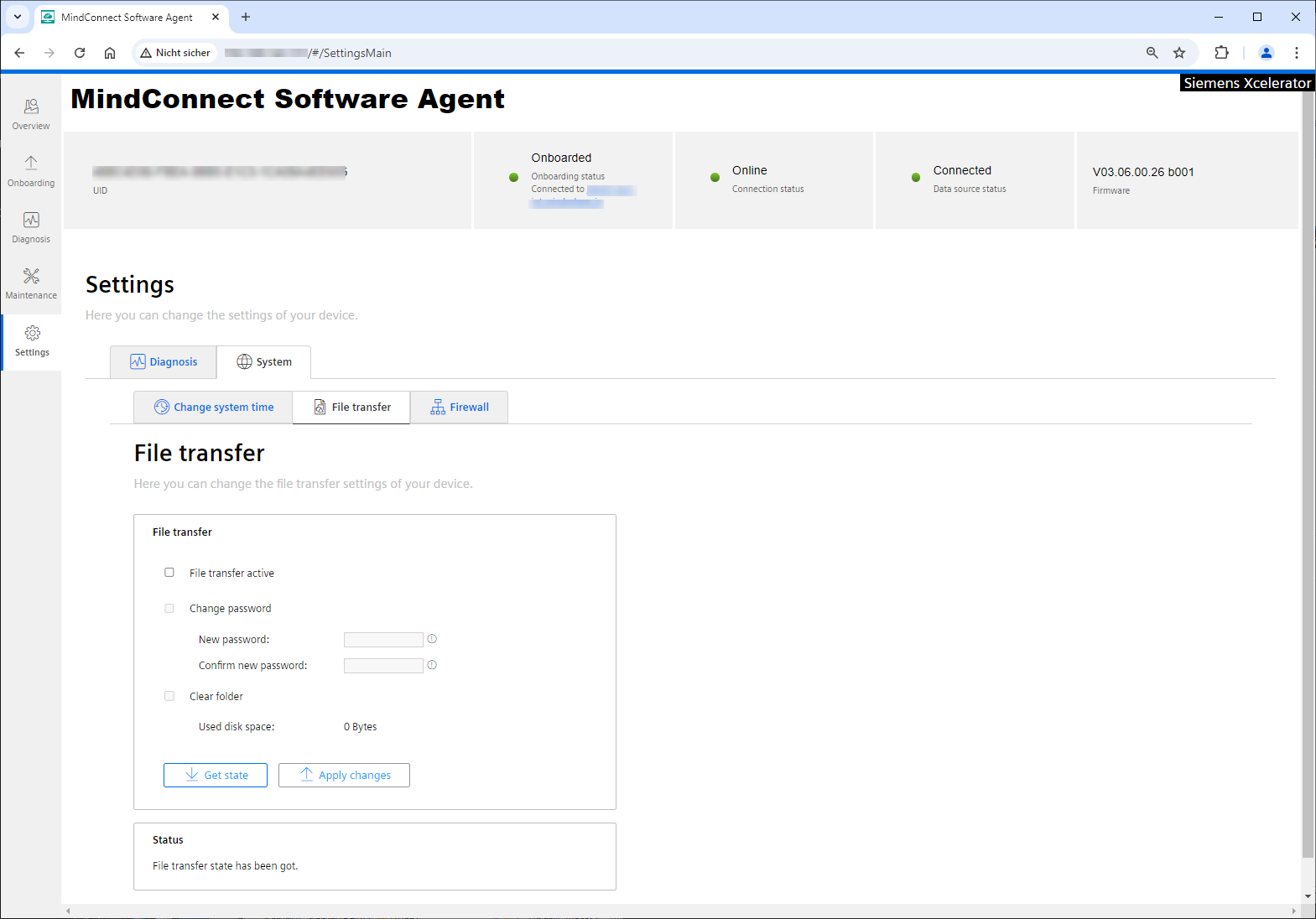This screenshot has height=919, width=1316.
Task: Tick the Clear folder checkbox
Action: [x=169, y=696]
